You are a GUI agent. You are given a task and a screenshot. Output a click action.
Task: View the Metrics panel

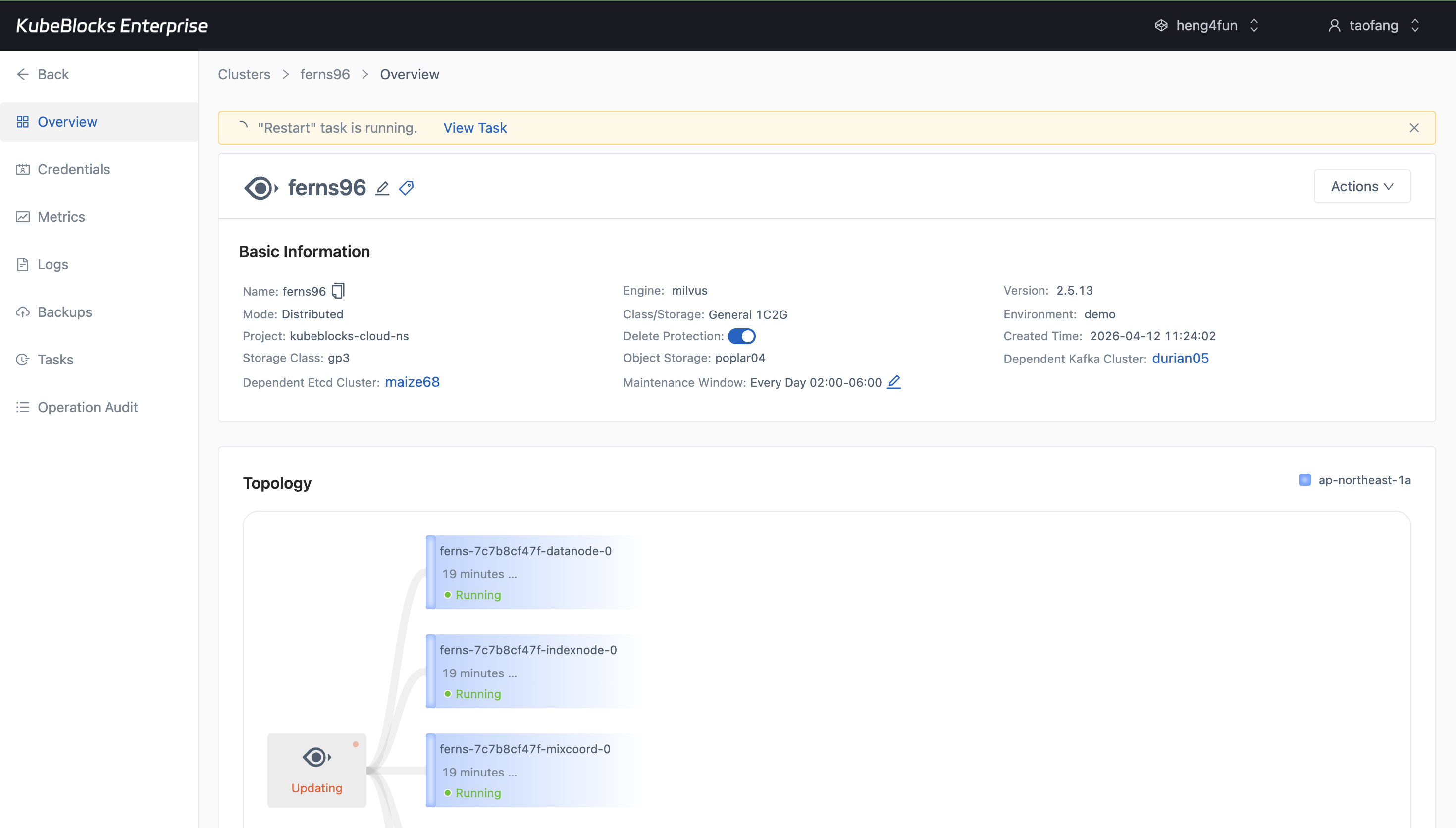pyautogui.click(x=61, y=217)
